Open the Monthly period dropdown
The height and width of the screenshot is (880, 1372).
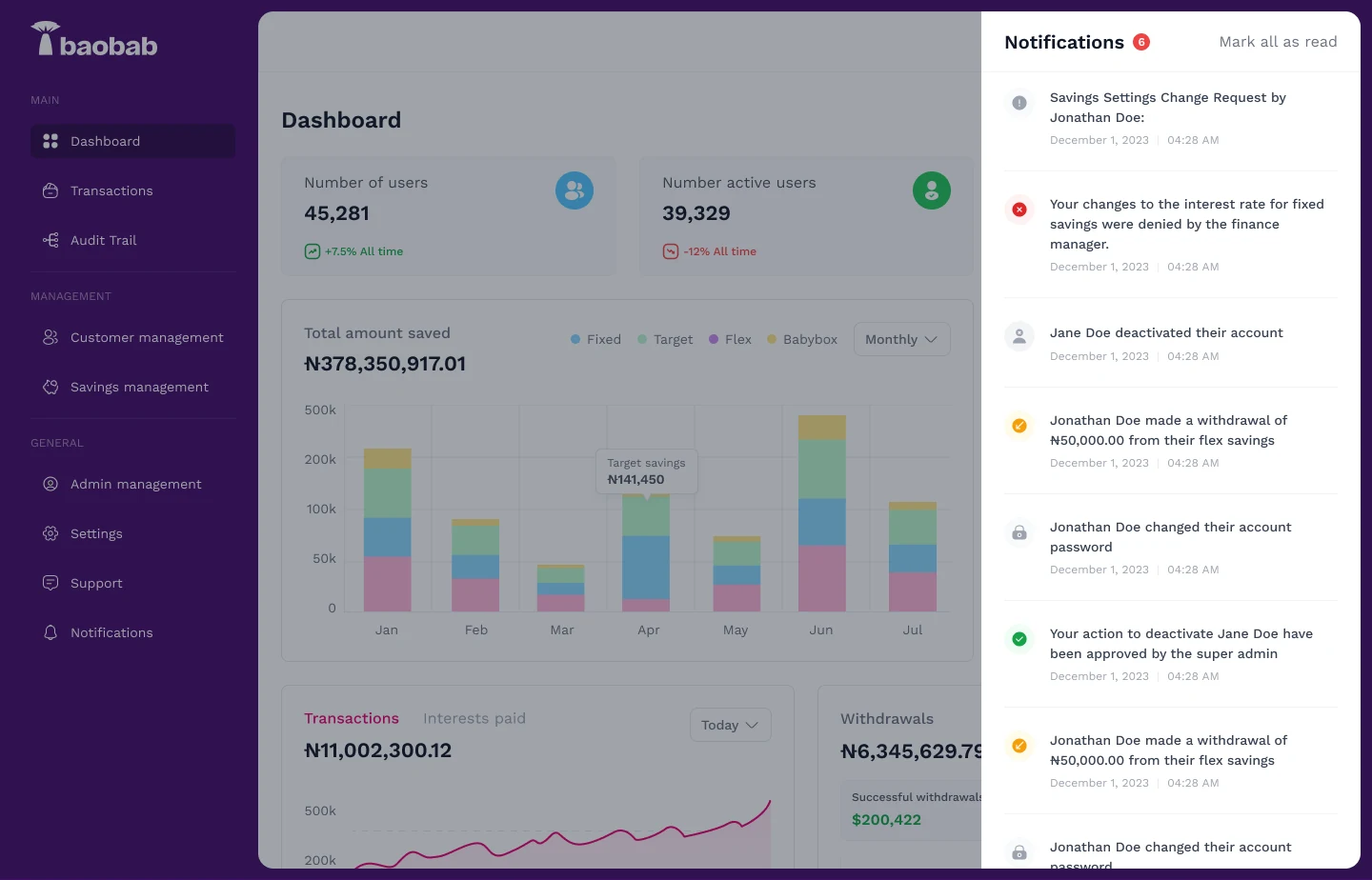point(901,339)
